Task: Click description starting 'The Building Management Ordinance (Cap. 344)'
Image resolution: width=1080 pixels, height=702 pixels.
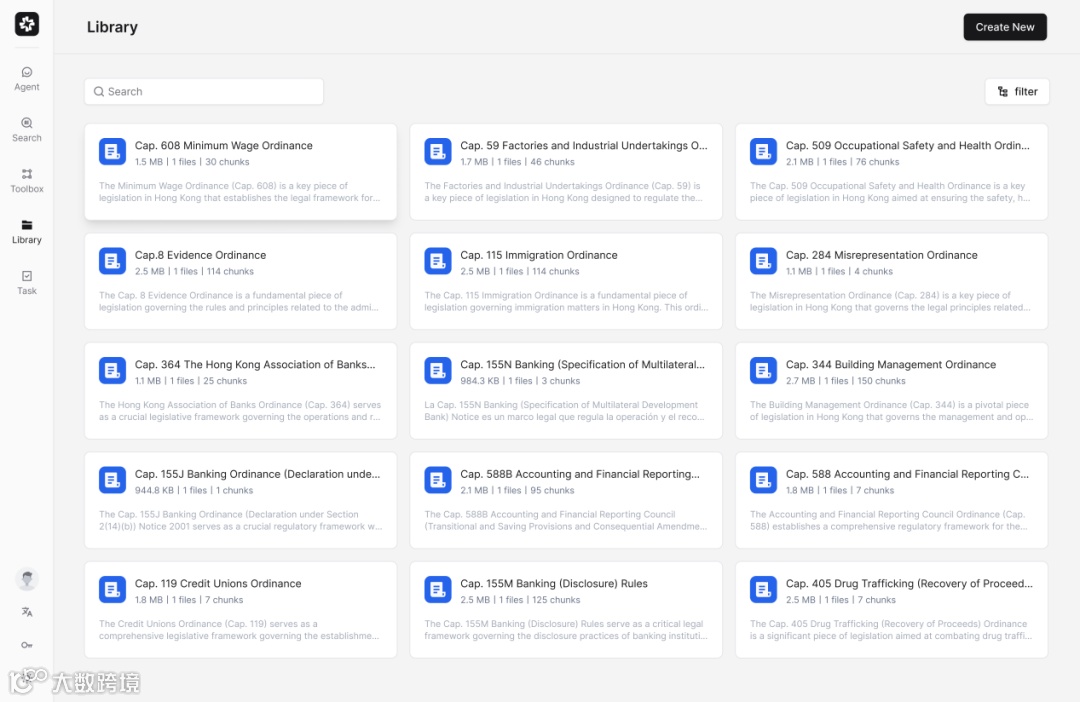Action: click(891, 411)
